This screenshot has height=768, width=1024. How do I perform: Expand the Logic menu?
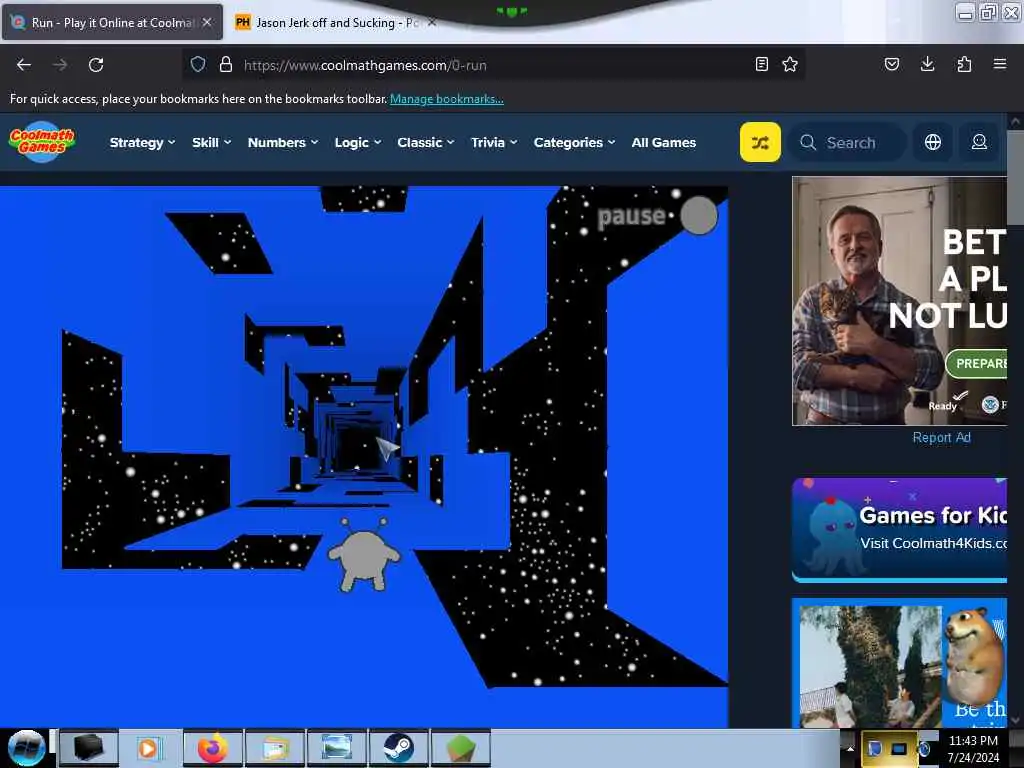point(358,142)
